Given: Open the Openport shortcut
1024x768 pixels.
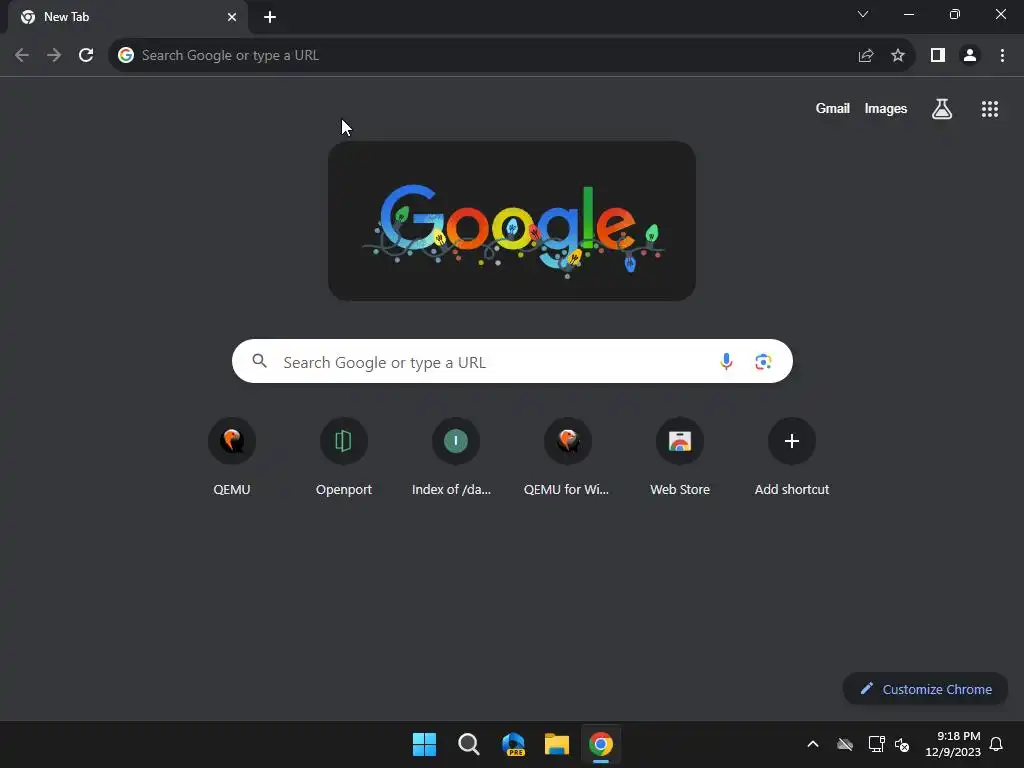Looking at the screenshot, I should coord(344,457).
